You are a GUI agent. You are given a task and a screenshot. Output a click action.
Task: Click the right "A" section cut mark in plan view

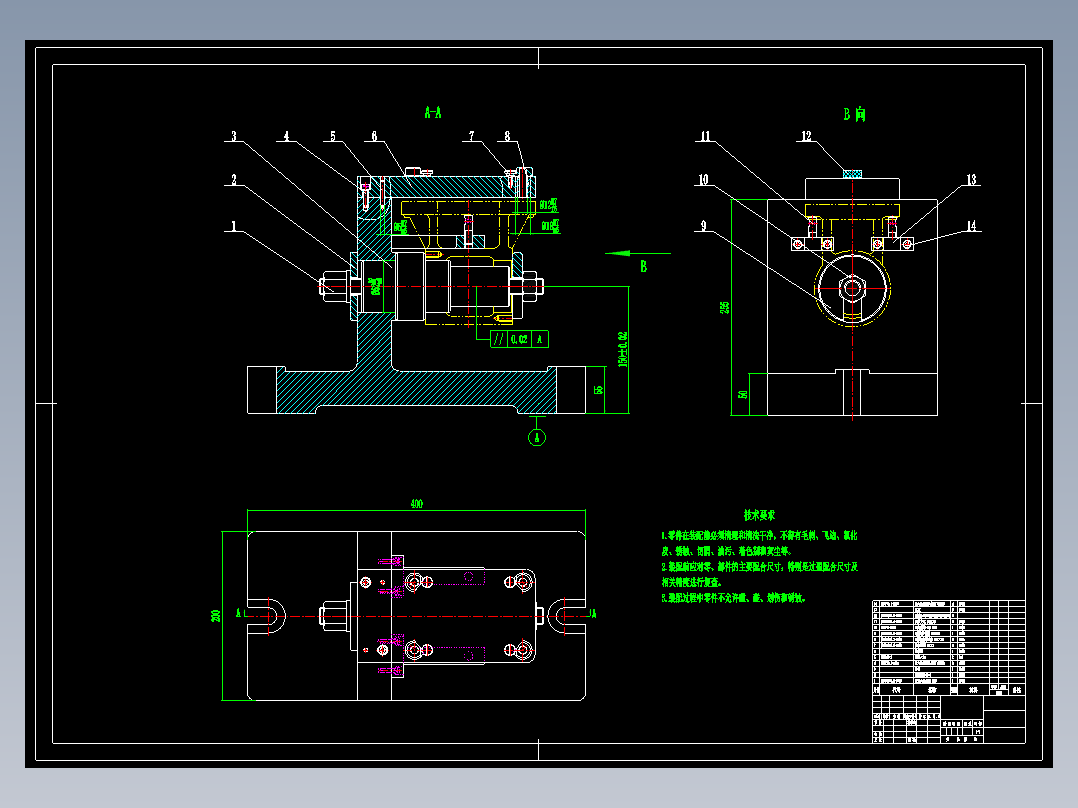click(593, 613)
